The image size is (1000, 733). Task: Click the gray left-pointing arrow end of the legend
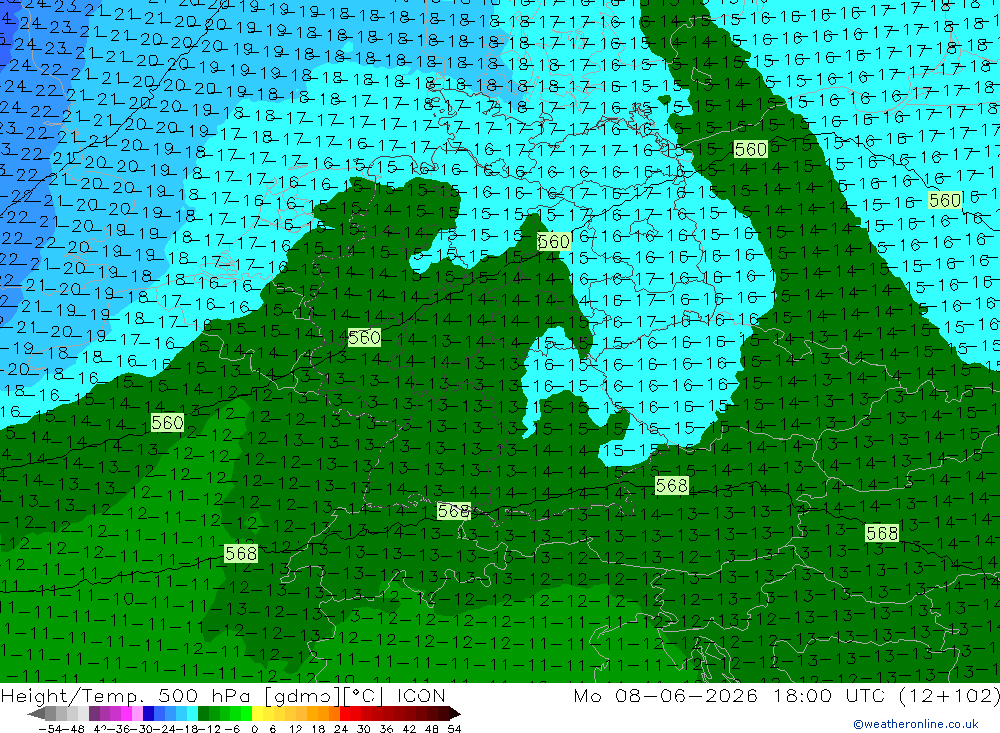click(x=36, y=714)
